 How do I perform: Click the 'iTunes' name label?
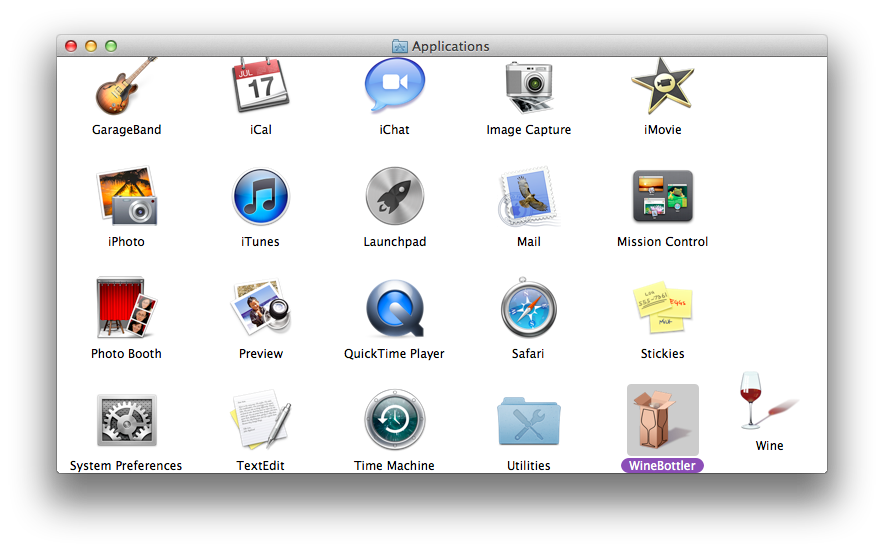point(260,241)
